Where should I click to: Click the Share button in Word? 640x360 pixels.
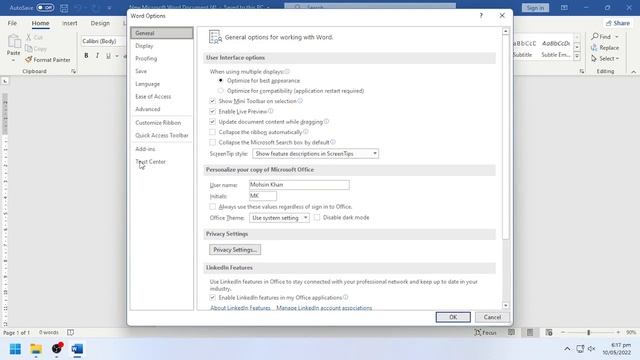(x=618, y=23)
